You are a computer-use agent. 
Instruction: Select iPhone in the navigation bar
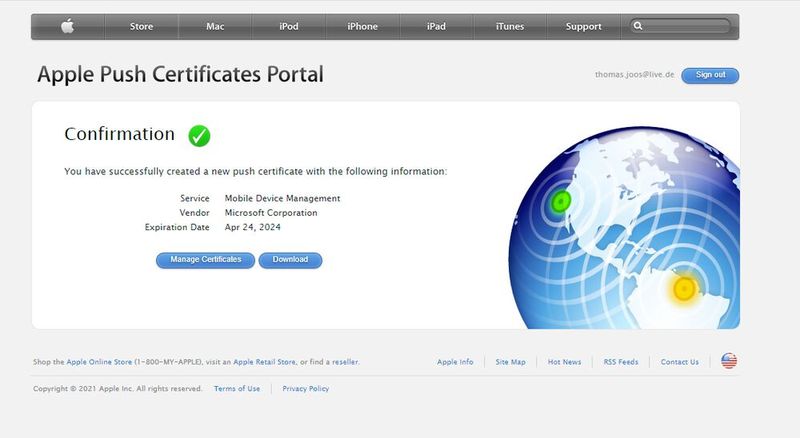(362, 27)
